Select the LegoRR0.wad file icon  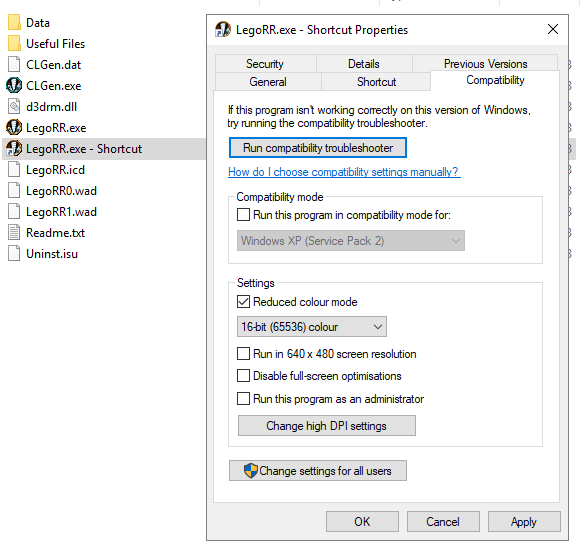pos(14,191)
